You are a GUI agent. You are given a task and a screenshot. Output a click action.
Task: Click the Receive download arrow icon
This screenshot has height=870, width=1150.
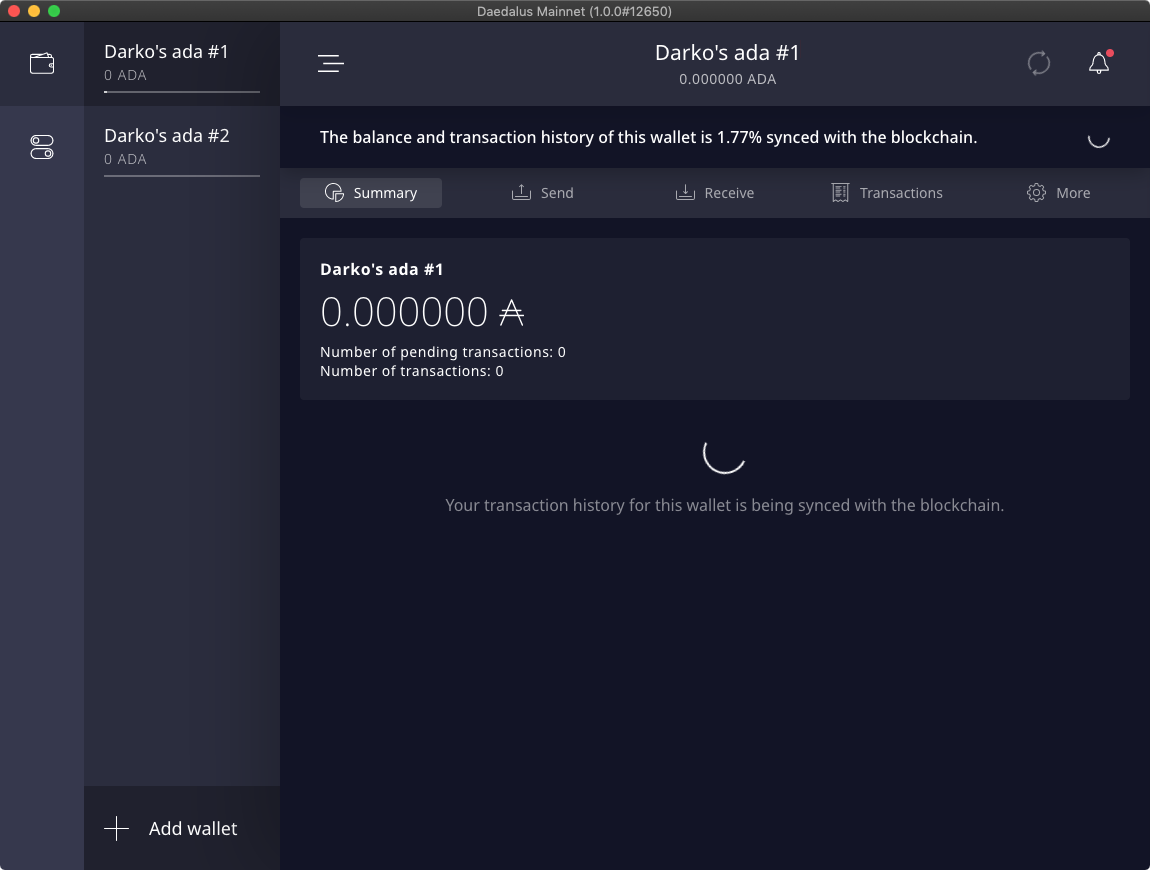pyautogui.click(x=685, y=193)
